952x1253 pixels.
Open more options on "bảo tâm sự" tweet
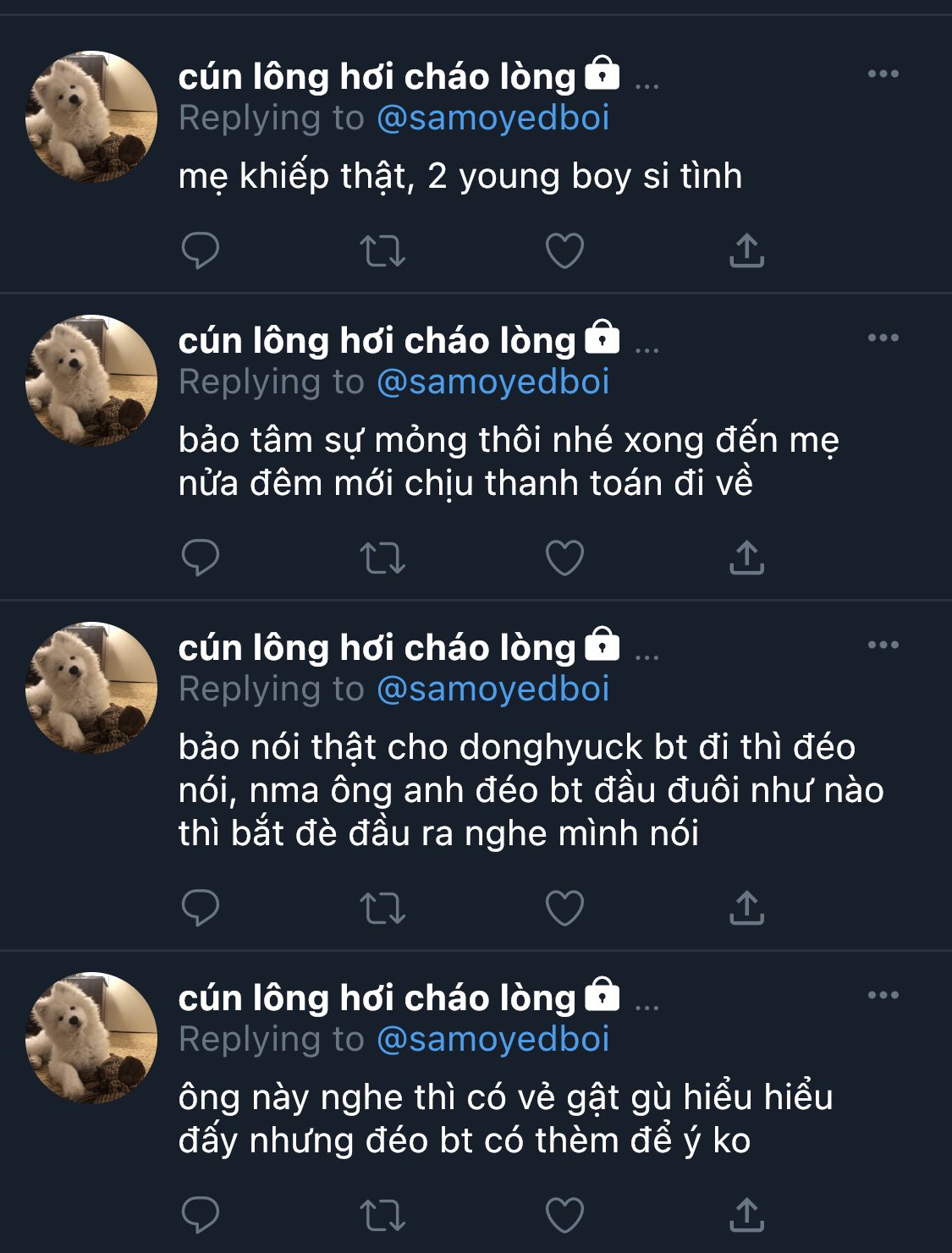(x=883, y=338)
